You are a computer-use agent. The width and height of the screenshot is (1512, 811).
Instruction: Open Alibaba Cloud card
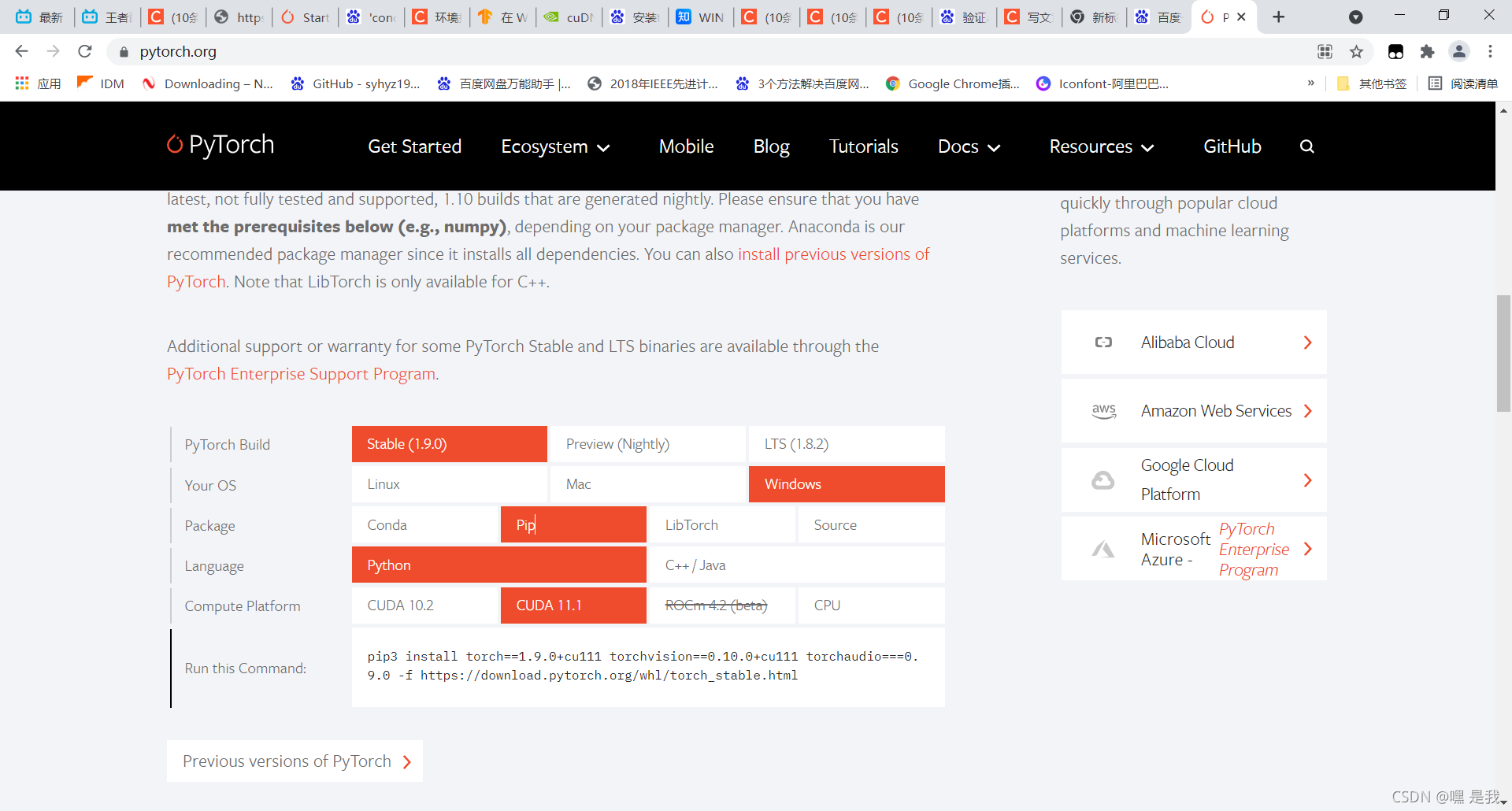point(1194,343)
